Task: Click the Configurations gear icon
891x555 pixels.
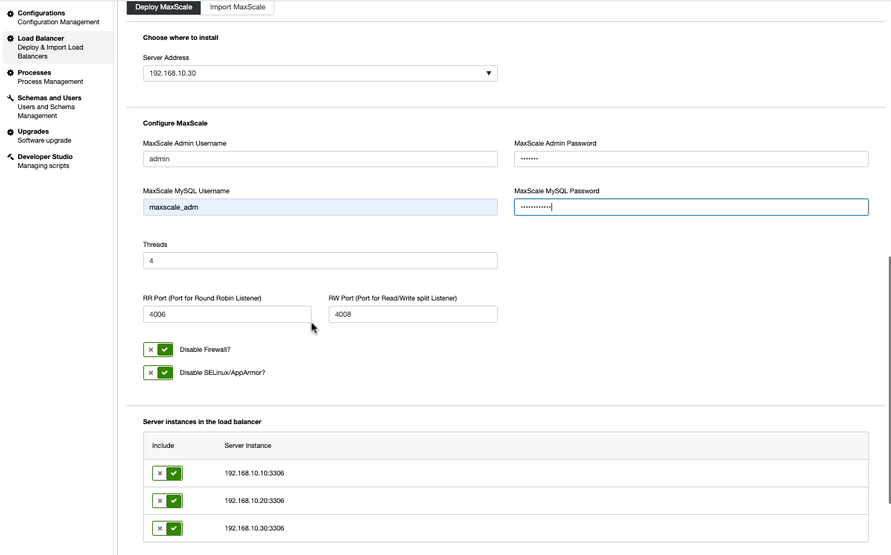Action: [x=10, y=13]
